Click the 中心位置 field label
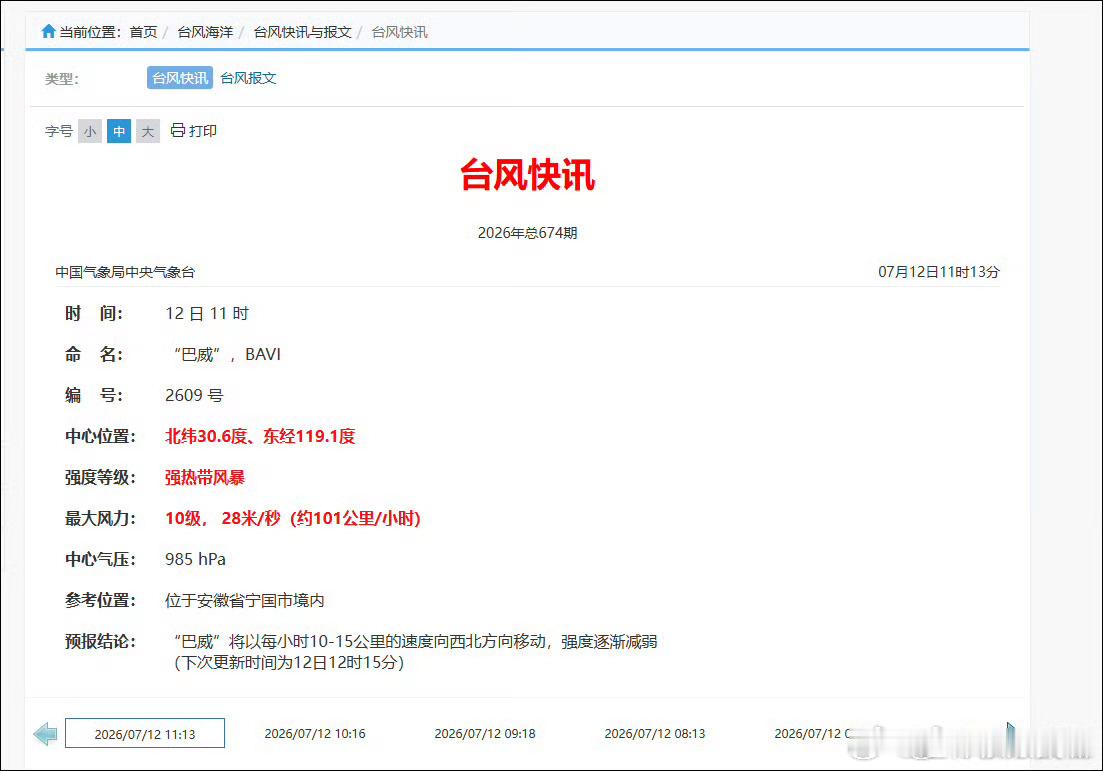Image resolution: width=1103 pixels, height=771 pixels. (101, 437)
